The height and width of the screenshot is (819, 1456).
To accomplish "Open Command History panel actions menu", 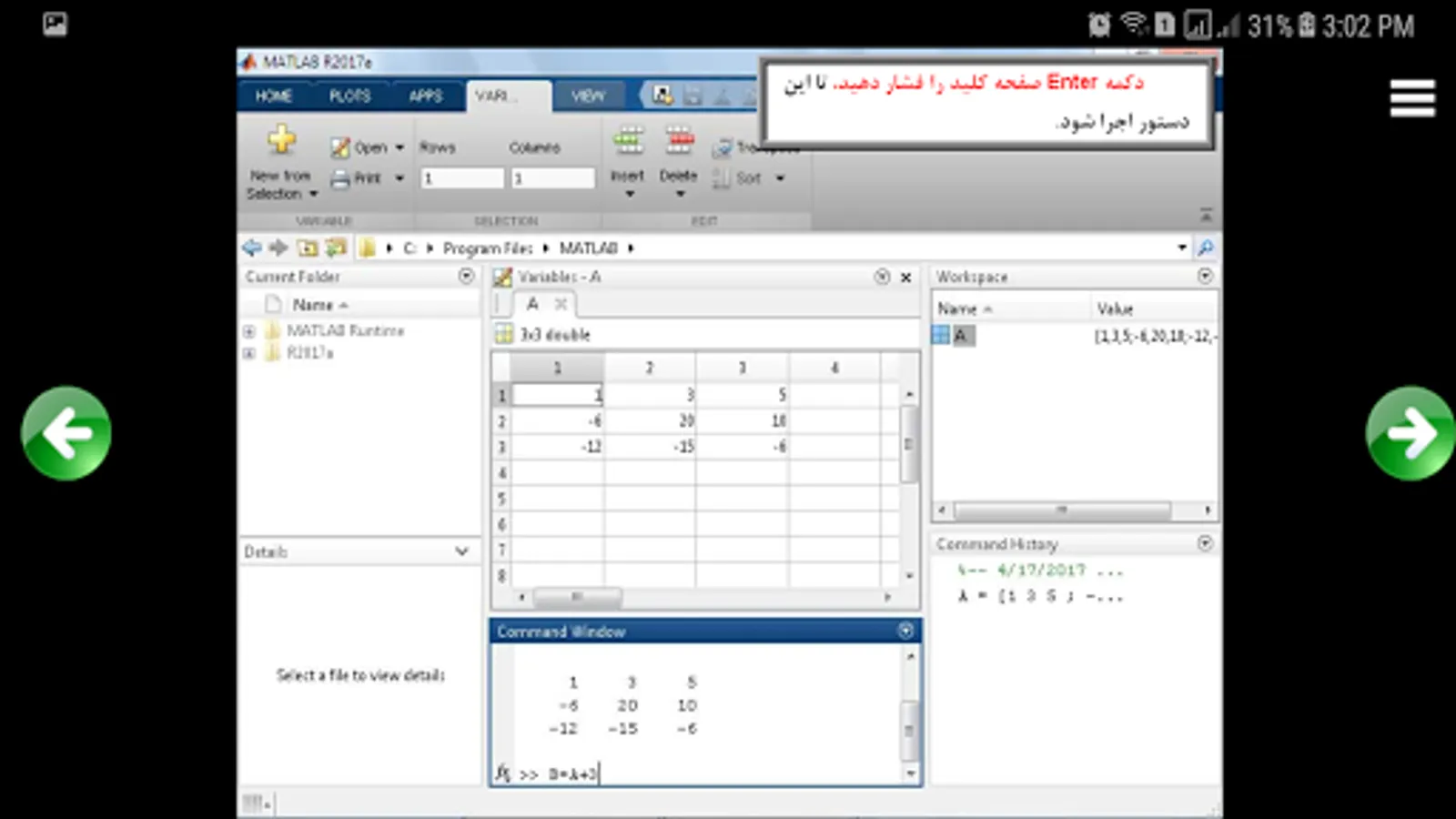I will point(1206,543).
